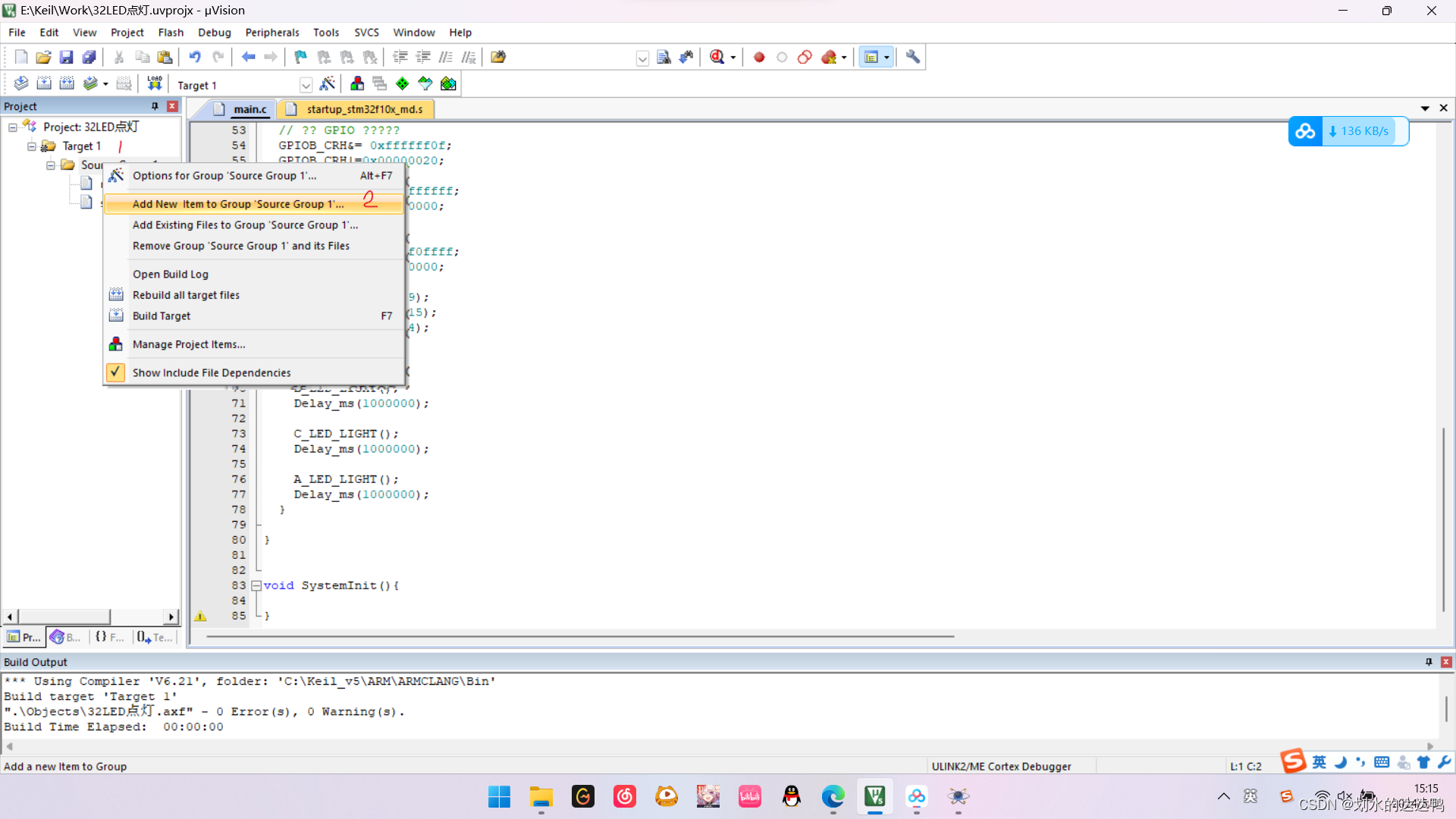Screen dimensions: 1456x819
Task: Open the Flash menu
Action: pos(171,33)
